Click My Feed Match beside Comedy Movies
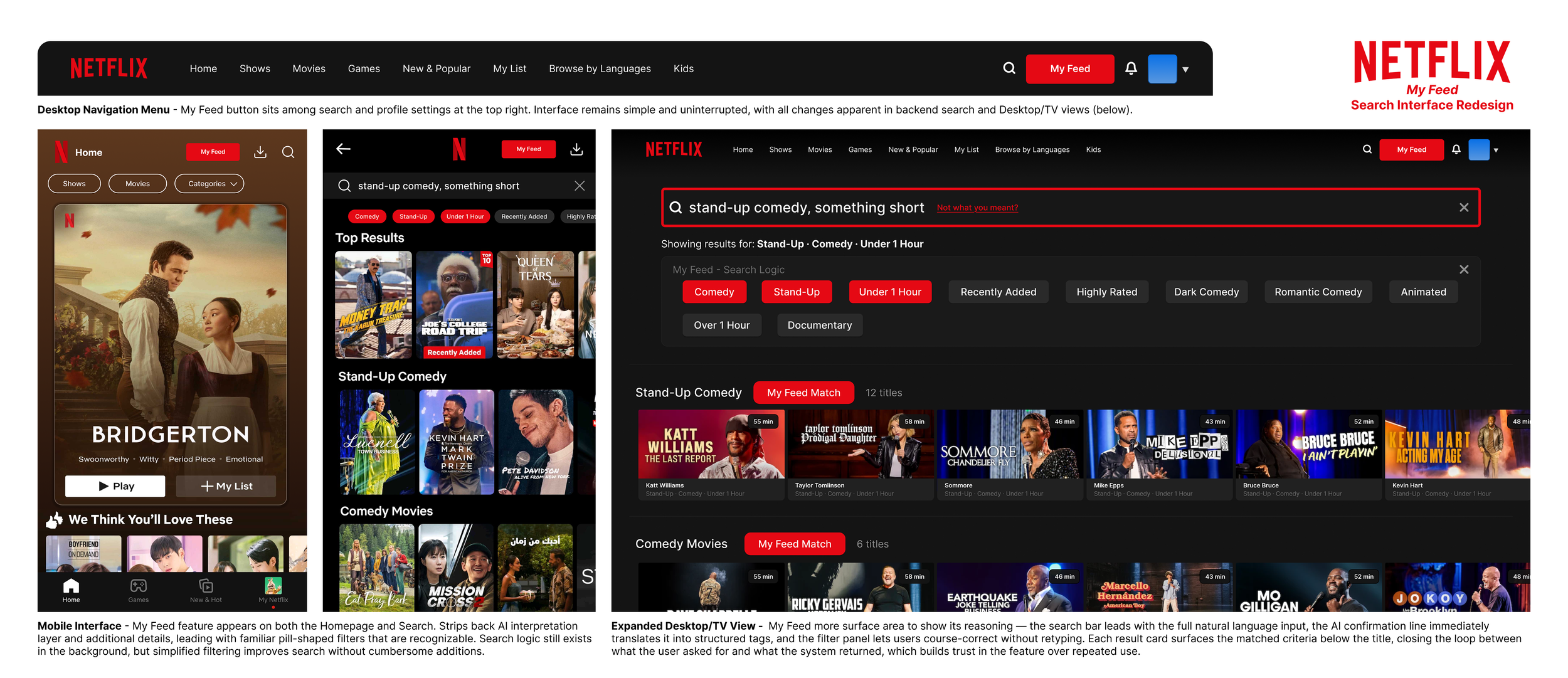 795,544
